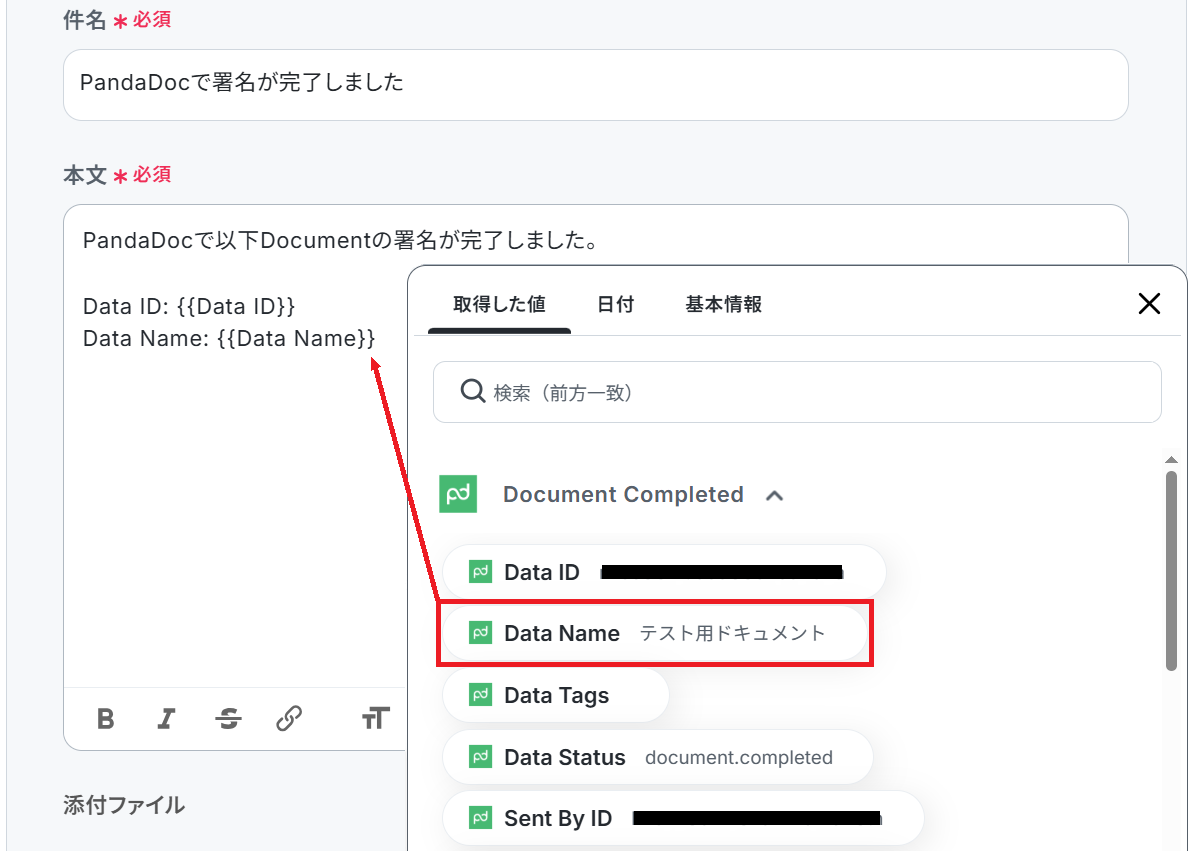
Task: Click the 件名 subject input field
Action: click(x=595, y=84)
